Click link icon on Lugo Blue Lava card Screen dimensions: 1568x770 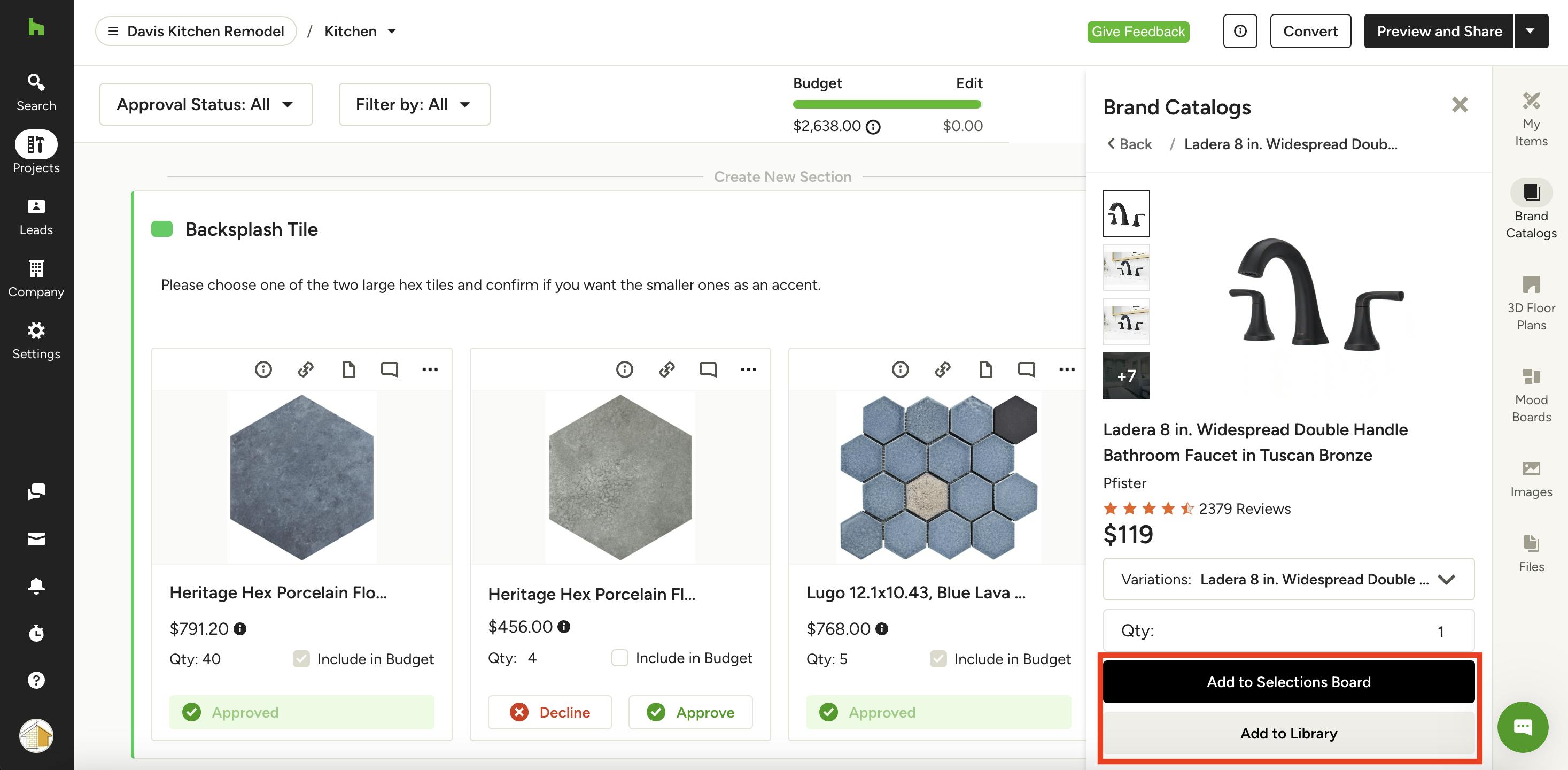click(943, 369)
